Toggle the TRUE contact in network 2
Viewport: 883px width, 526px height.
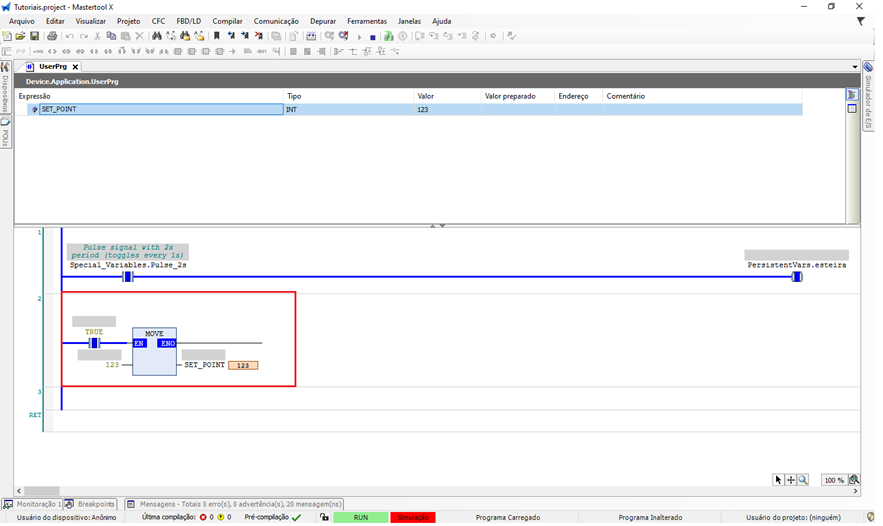(x=94, y=343)
